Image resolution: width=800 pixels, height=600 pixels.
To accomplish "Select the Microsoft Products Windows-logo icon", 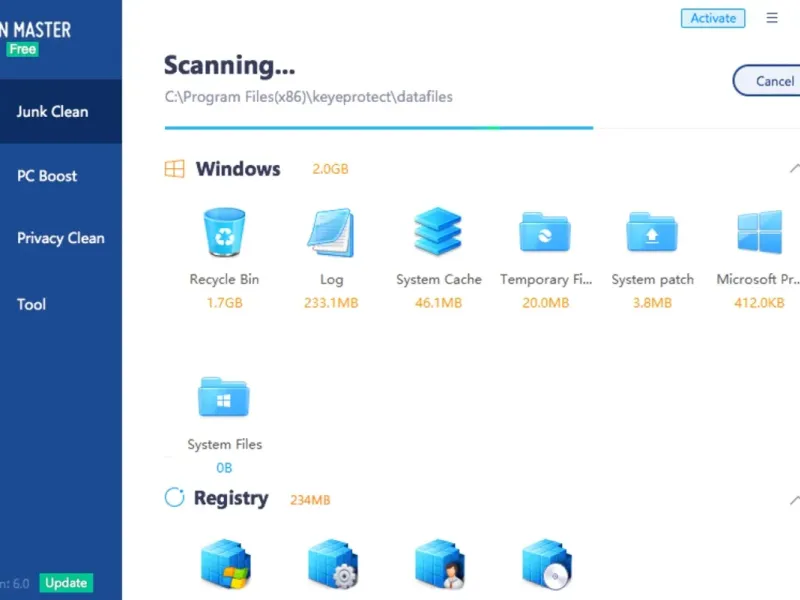I will tap(759, 232).
